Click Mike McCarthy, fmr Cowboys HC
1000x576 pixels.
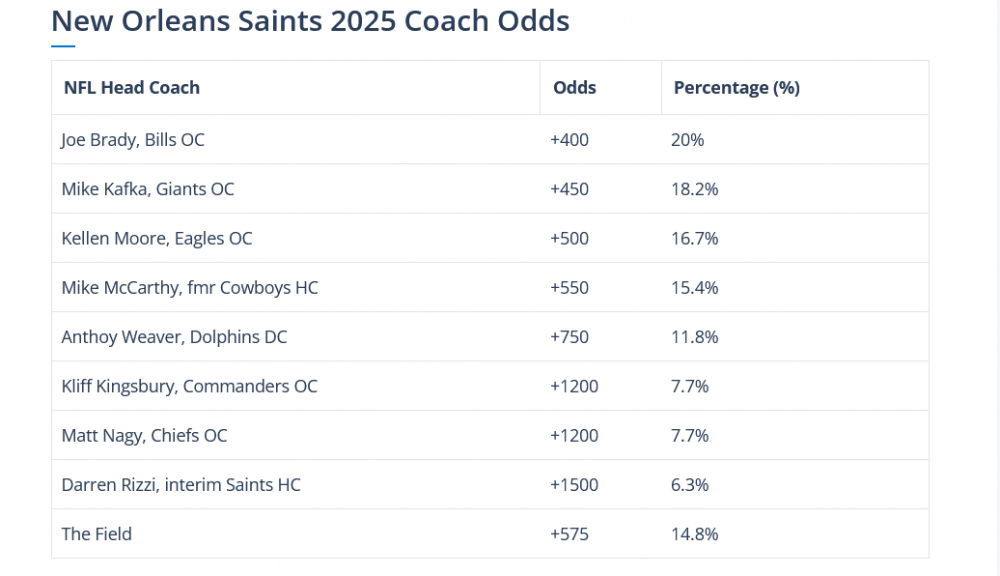point(190,288)
